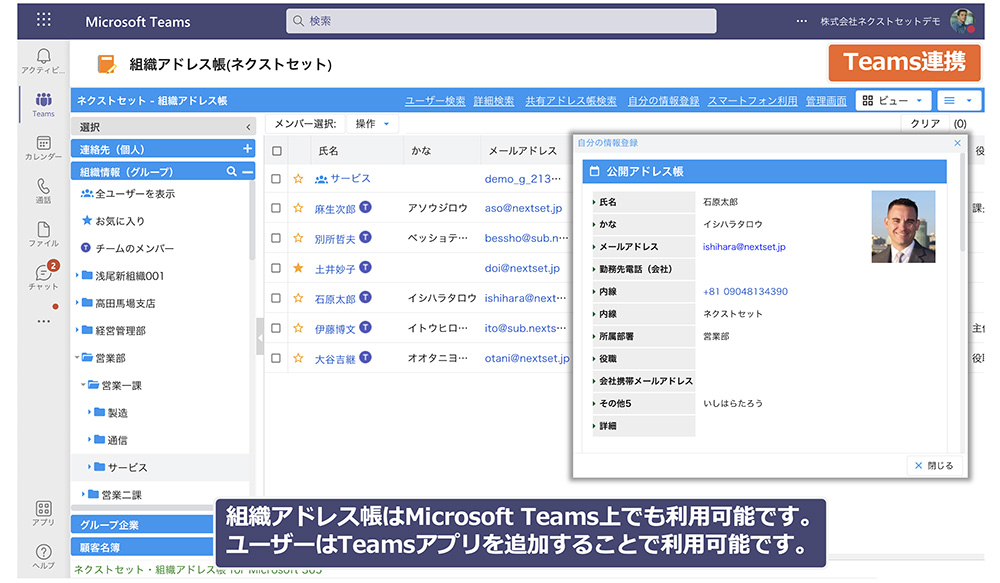Click the dialog's vertical scrollbar

962,202
